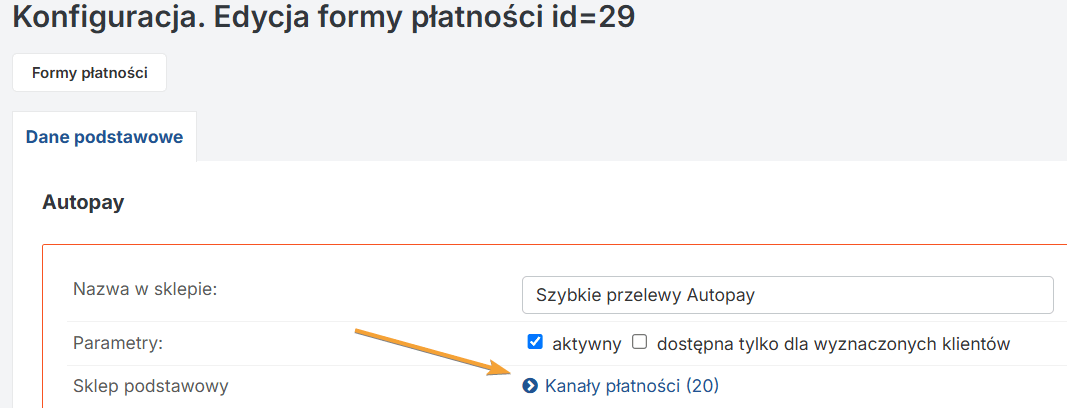Open the Kanały płatności (20) link
Screen dimensions: 1067x408
631,386
